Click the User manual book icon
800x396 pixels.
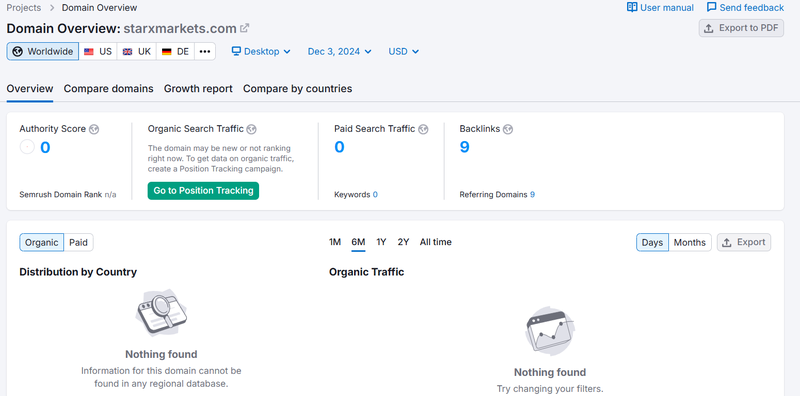(x=632, y=8)
